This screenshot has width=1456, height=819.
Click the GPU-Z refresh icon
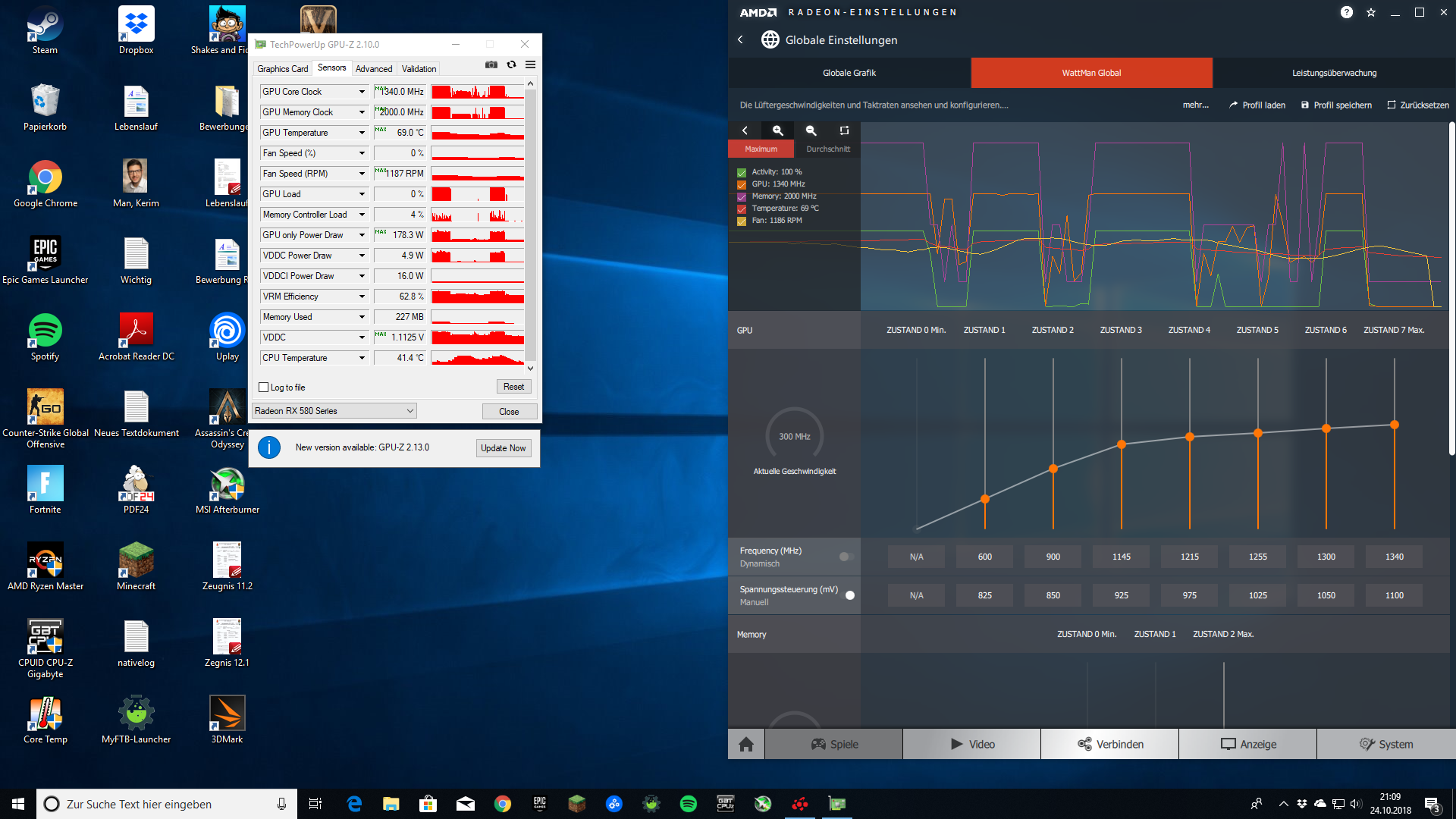[x=511, y=65]
